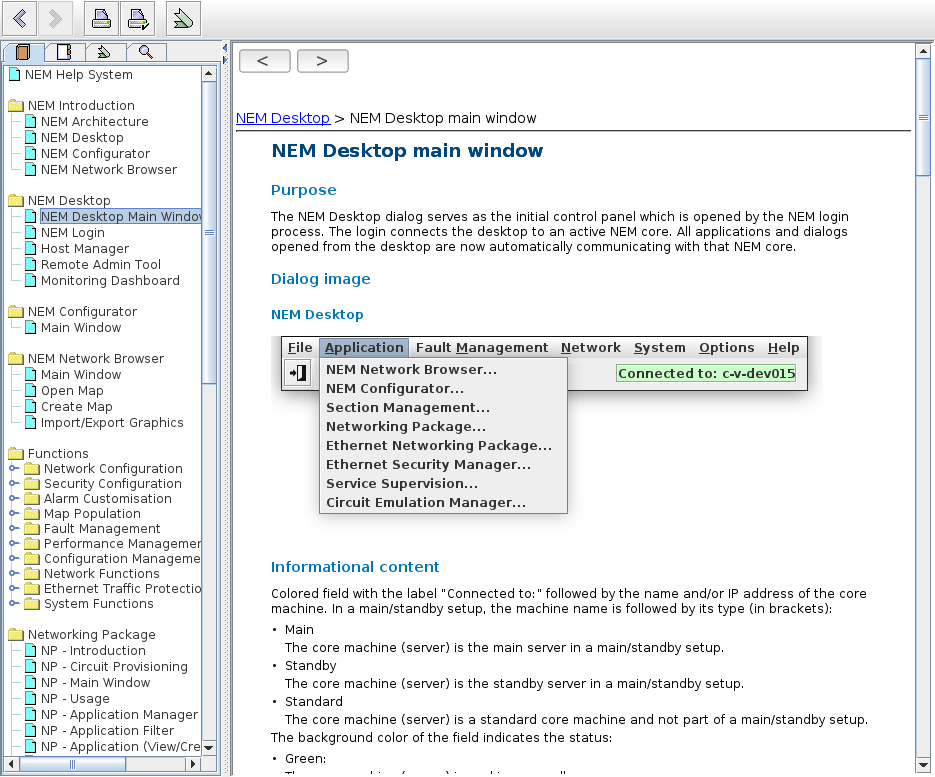Open the NP - Circuit Provisioning topic
Image resolution: width=935 pixels, height=777 pixels.
(114, 667)
